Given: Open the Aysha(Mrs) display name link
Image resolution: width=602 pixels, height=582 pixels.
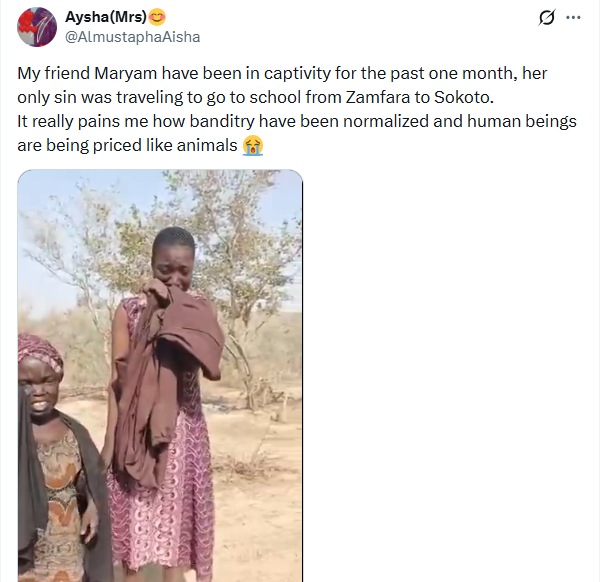Looking at the screenshot, I should pos(105,16).
